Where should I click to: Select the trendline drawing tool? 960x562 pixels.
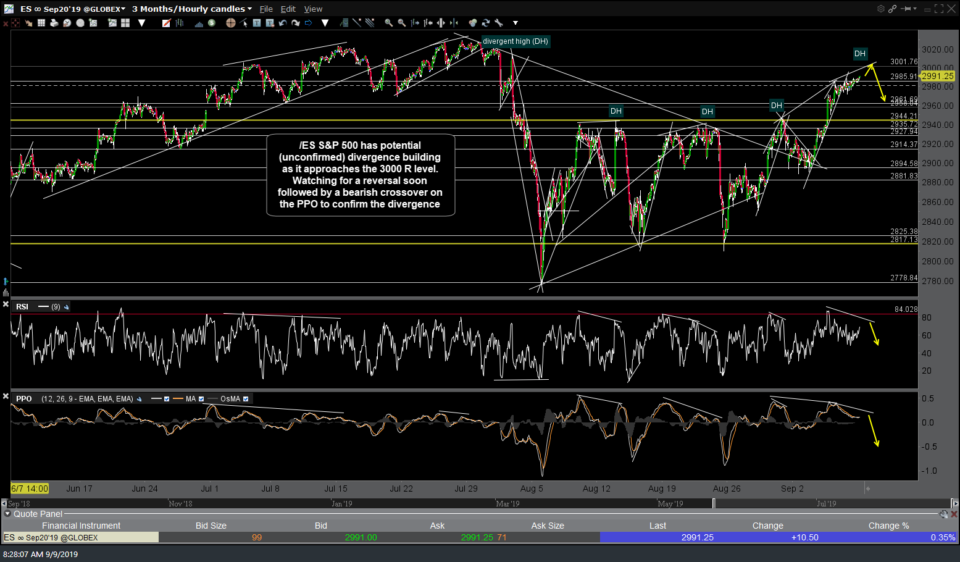point(356,23)
